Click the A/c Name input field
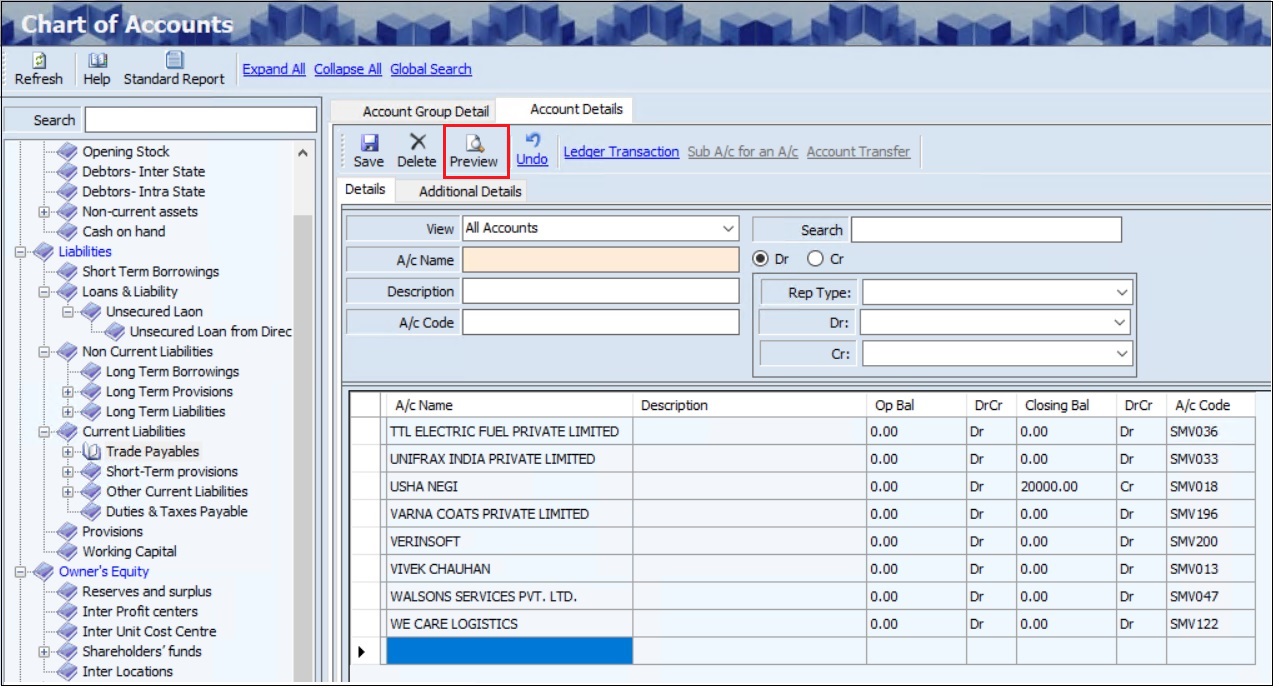This screenshot has width=1279, height=693. click(600, 260)
